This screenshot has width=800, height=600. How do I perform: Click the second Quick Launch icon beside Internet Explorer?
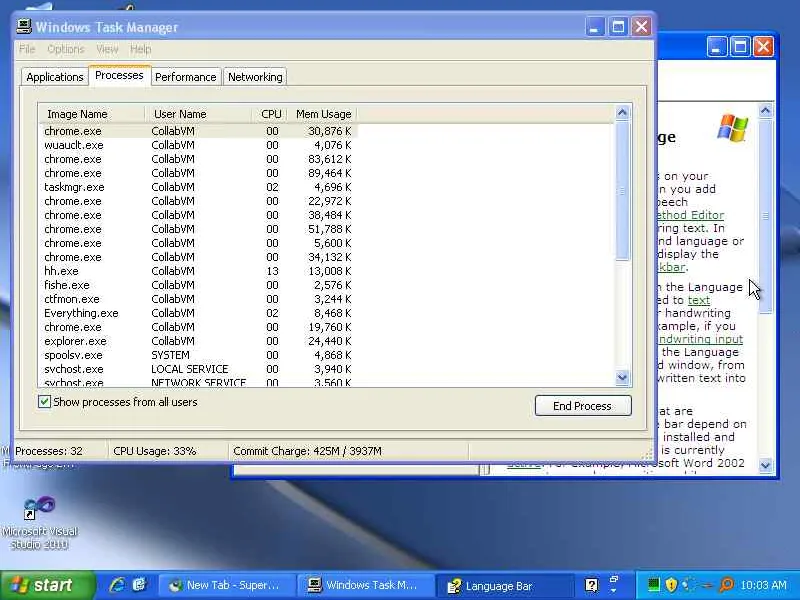[139, 585]
